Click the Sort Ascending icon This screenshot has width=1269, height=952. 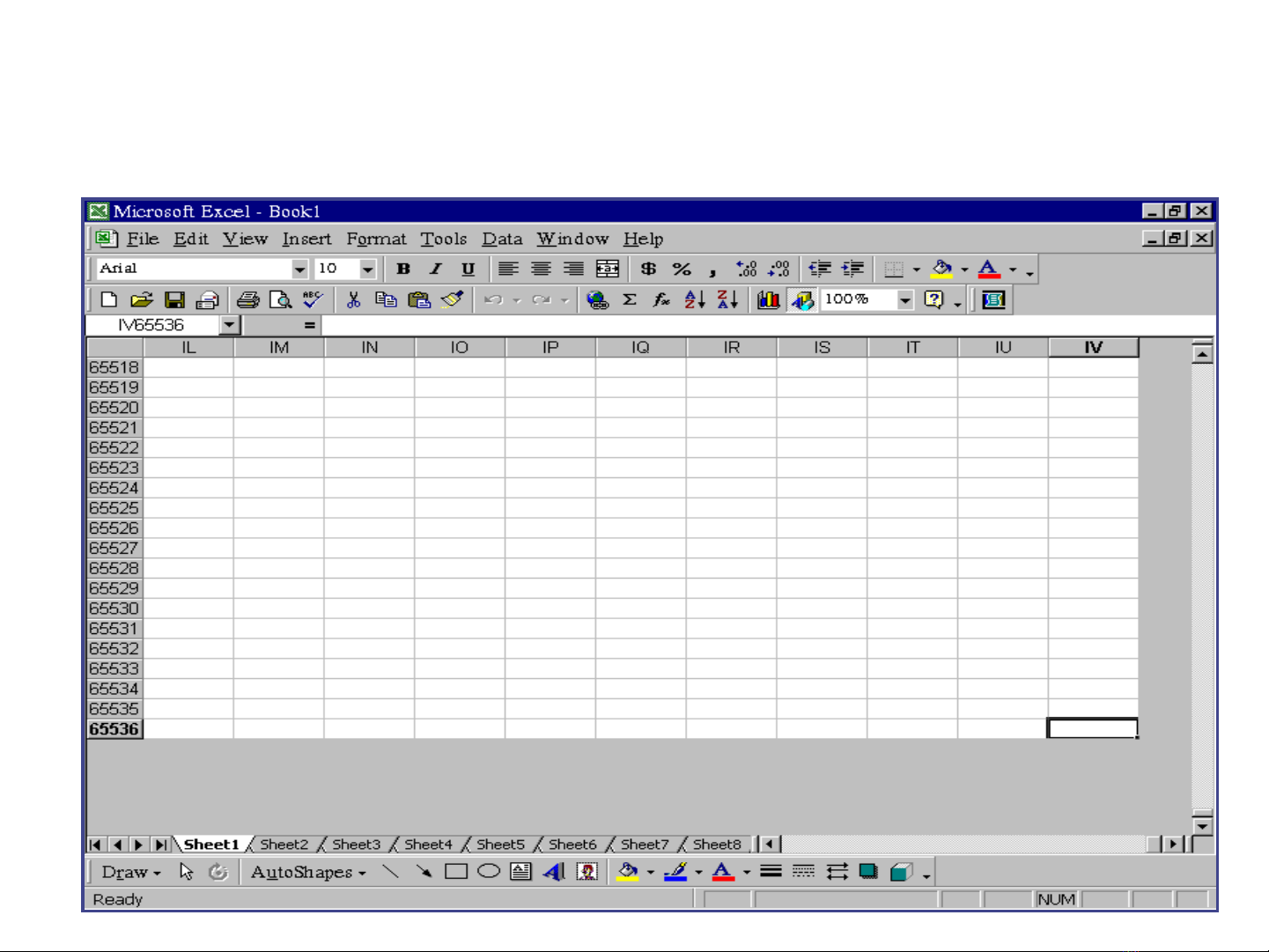click(x=694, y=300)
